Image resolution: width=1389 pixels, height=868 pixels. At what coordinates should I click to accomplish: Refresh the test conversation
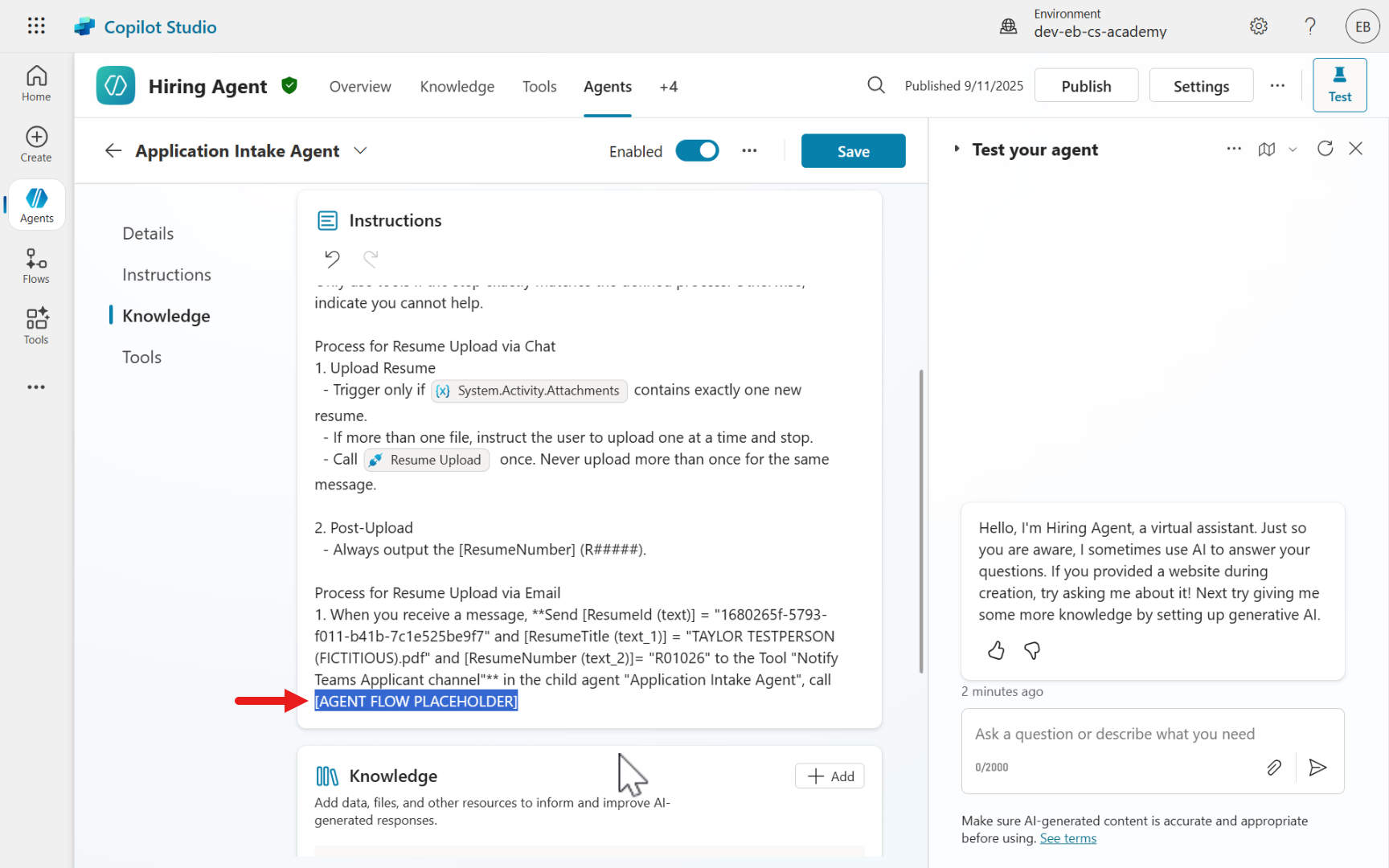(1325, 149)
